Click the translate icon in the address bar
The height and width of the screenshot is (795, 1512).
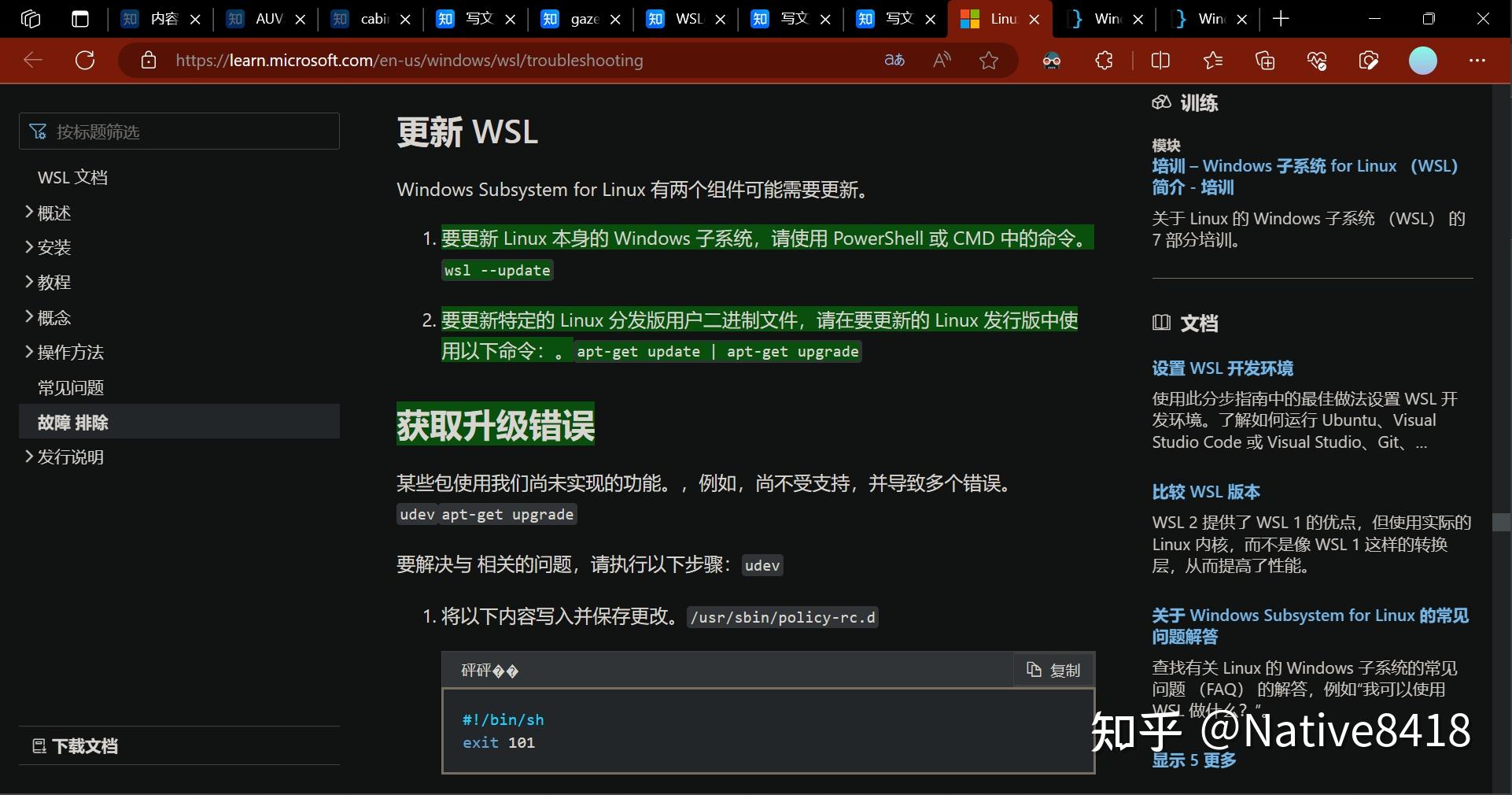(894, 60)
